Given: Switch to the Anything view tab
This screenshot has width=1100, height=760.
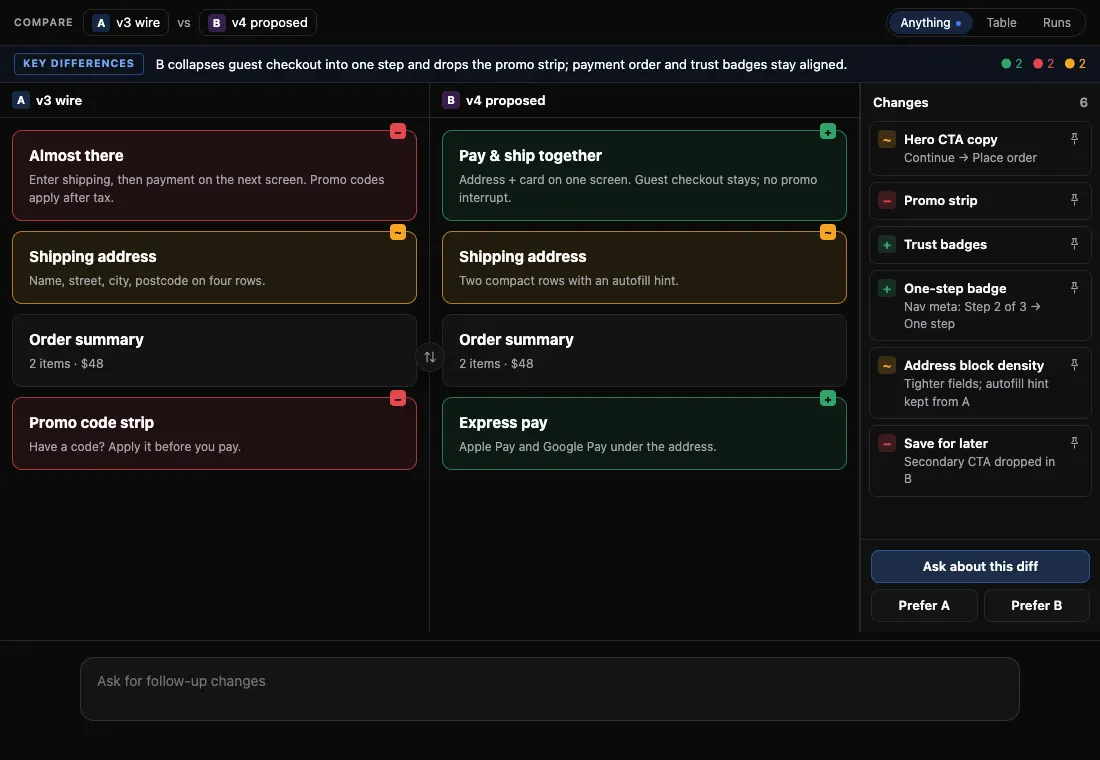Looking at the screenshot, I should tap(930, 22).
